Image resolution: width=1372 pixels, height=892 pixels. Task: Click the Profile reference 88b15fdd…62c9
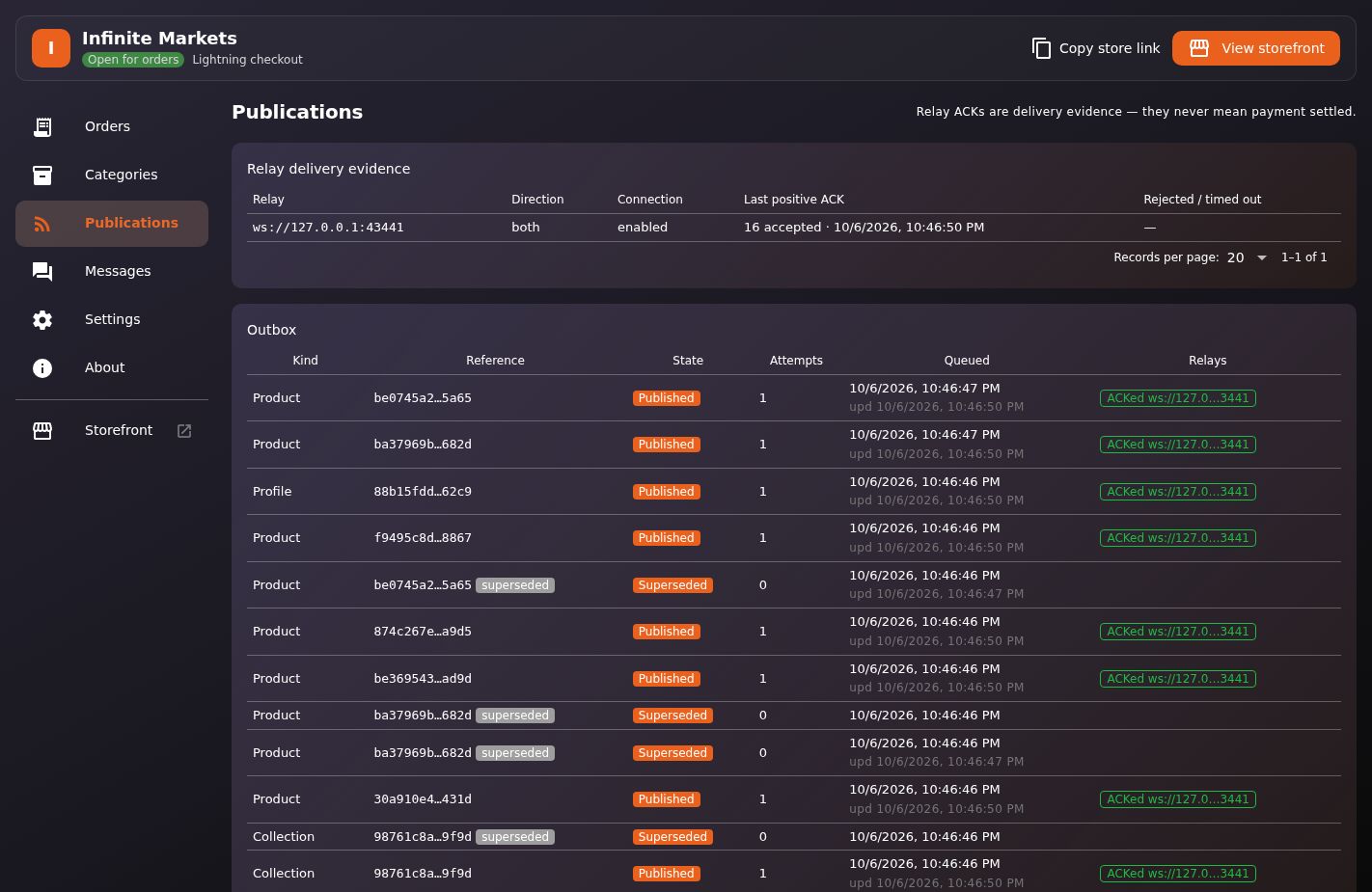pyautogui.click(x=423, y=492)
